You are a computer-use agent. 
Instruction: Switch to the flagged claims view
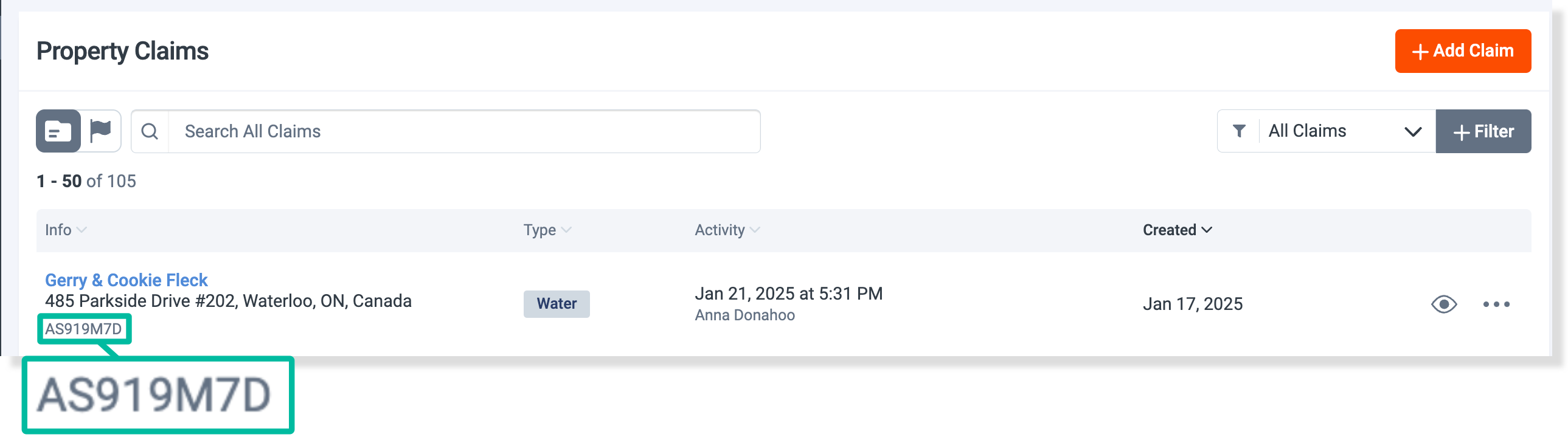100,131
